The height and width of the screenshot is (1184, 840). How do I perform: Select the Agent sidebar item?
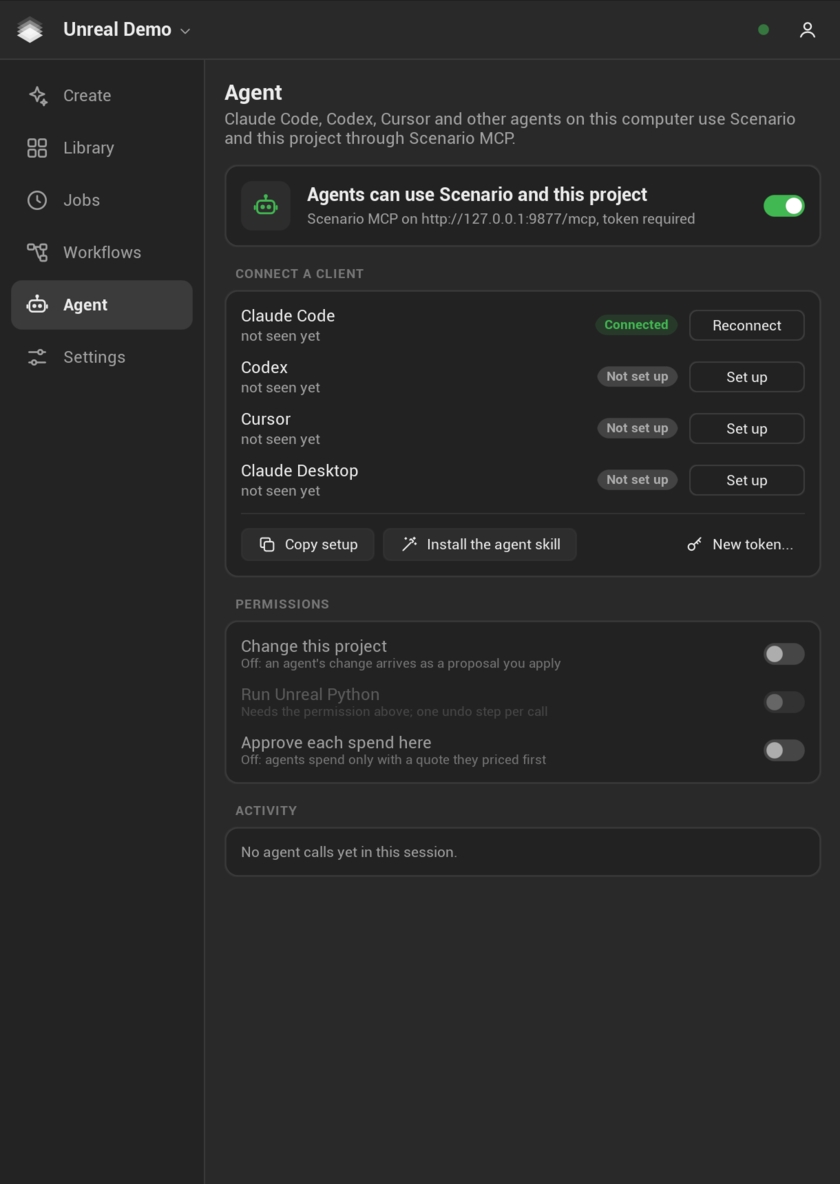click(x=102, y=305)
